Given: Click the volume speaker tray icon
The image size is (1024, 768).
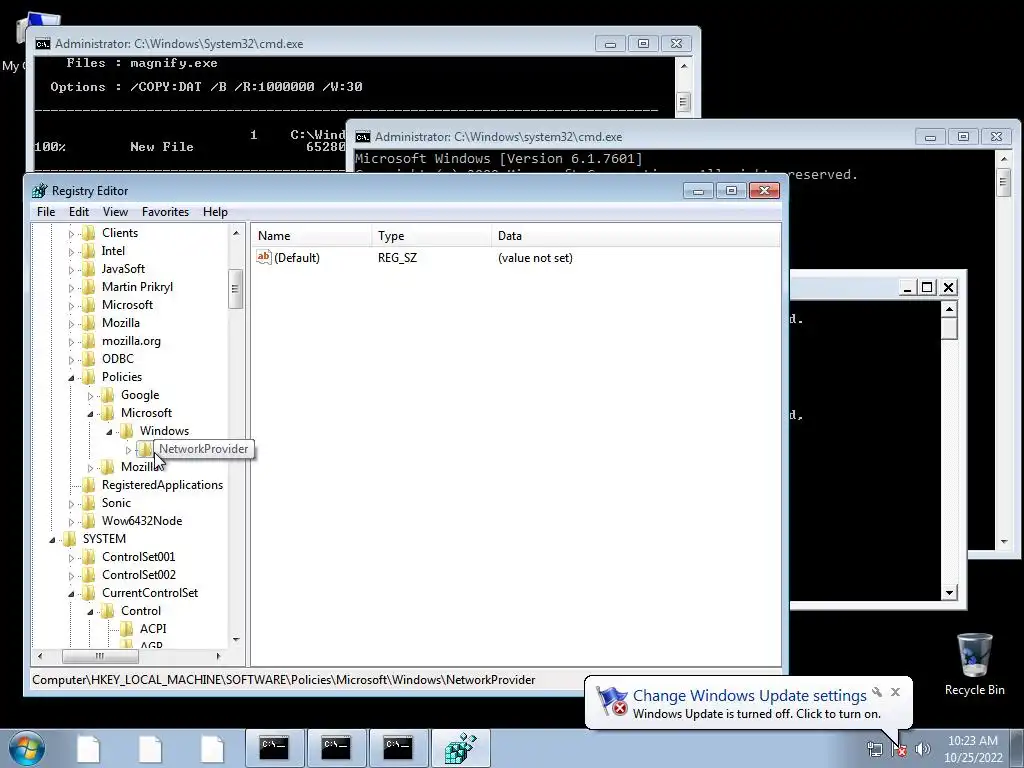Looking at the screenshot, I should click(x=923, y=749).
